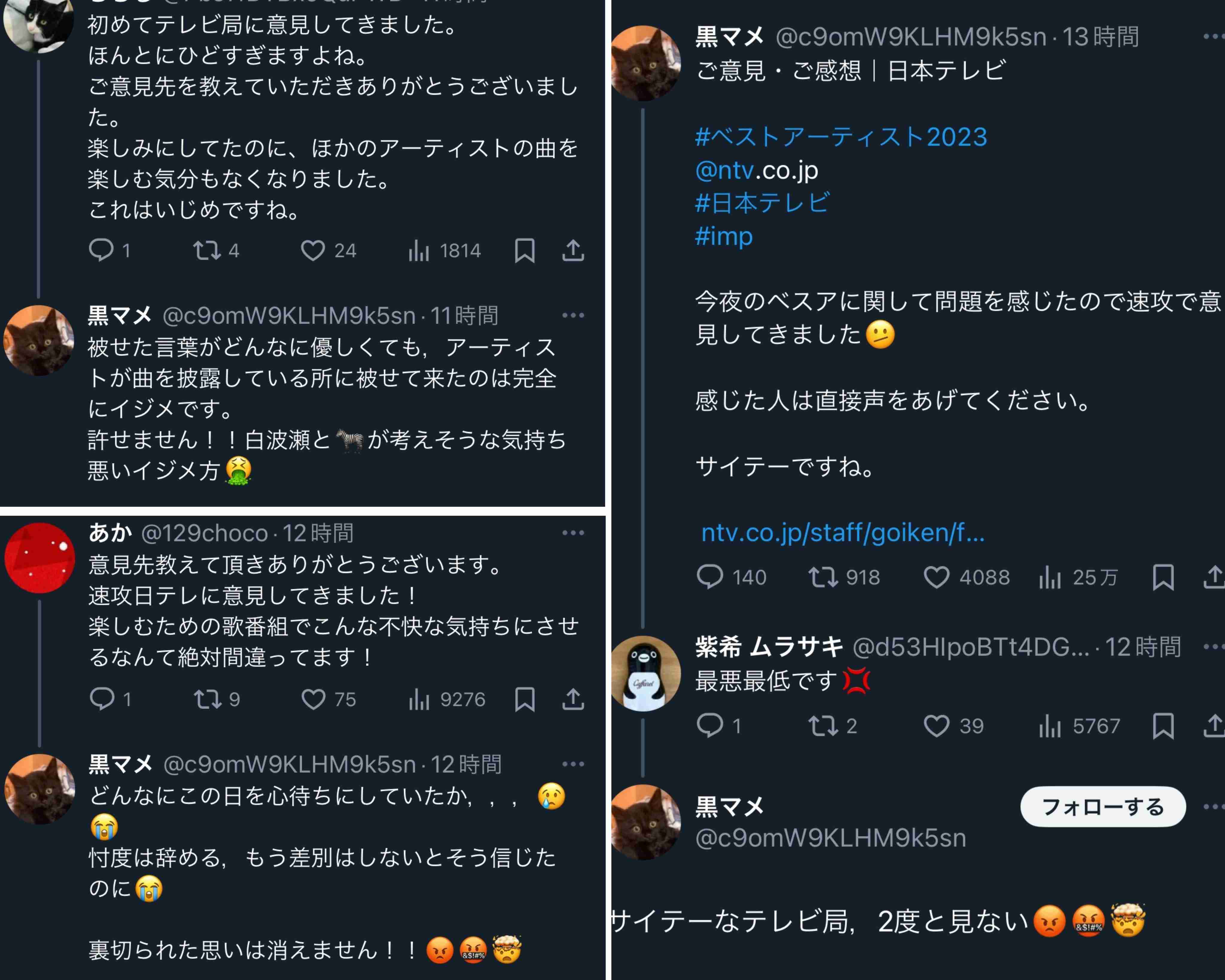Open more options on 黒マメ's 11時間 tweet
The image size is (1225, 980).
(573, 316)
